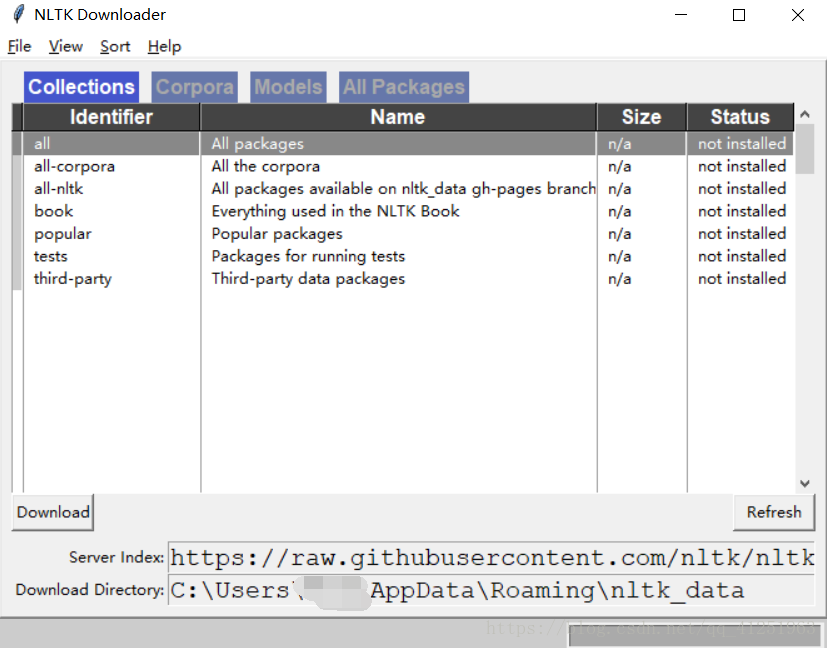Select the 'third-party' identifier

(73, 278)
